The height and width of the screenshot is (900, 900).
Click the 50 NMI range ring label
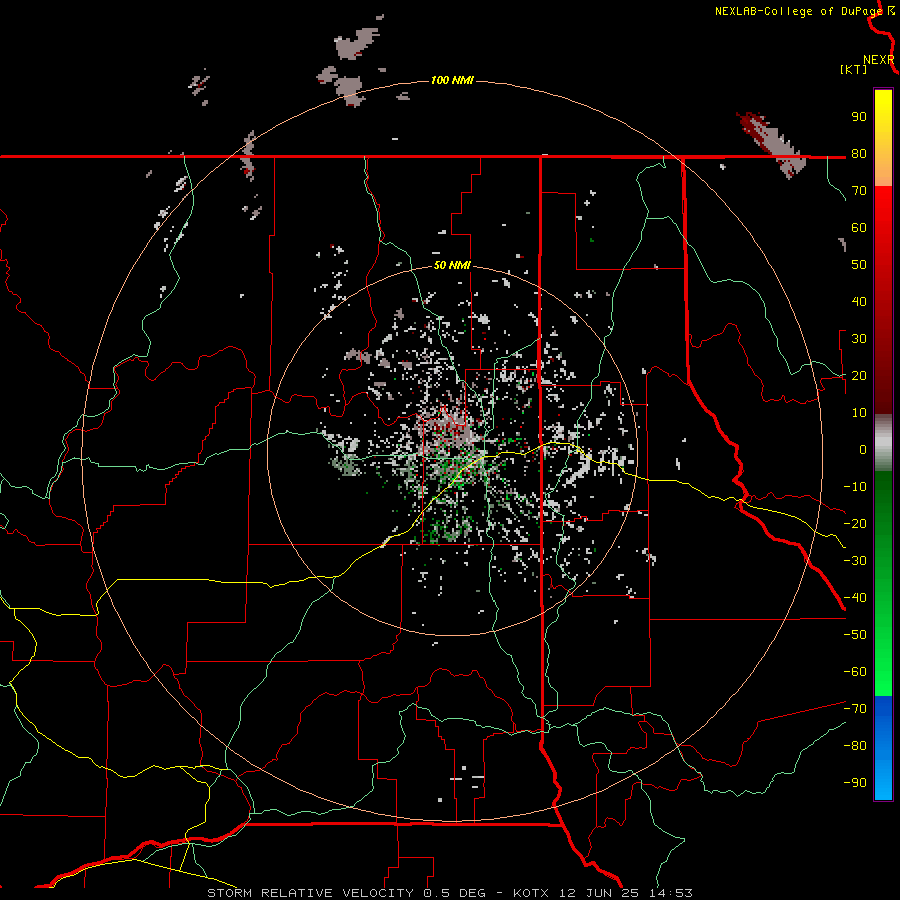[x=452, y=265]
